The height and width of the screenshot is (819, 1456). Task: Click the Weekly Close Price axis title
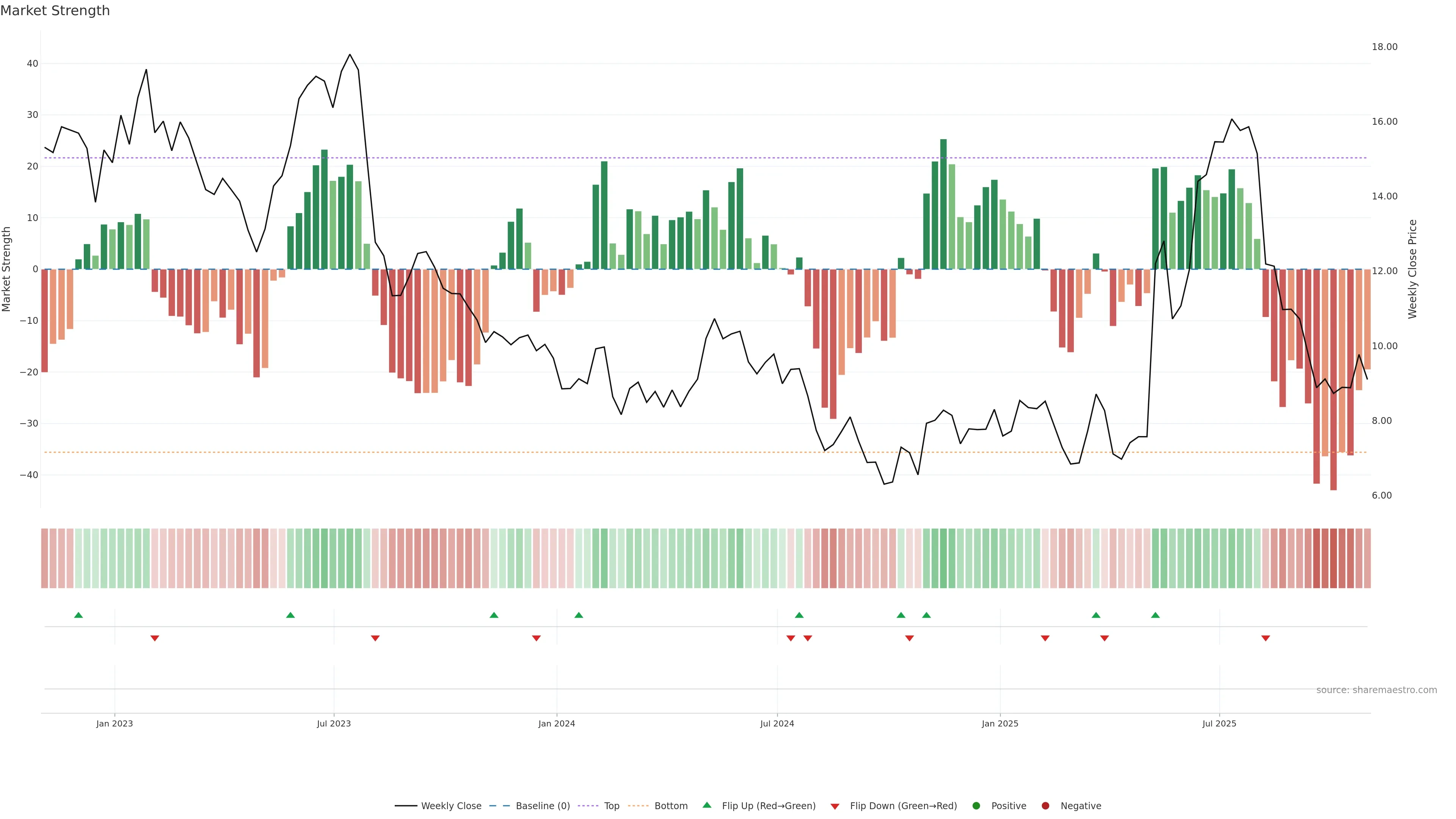(x=1412, y=269)
